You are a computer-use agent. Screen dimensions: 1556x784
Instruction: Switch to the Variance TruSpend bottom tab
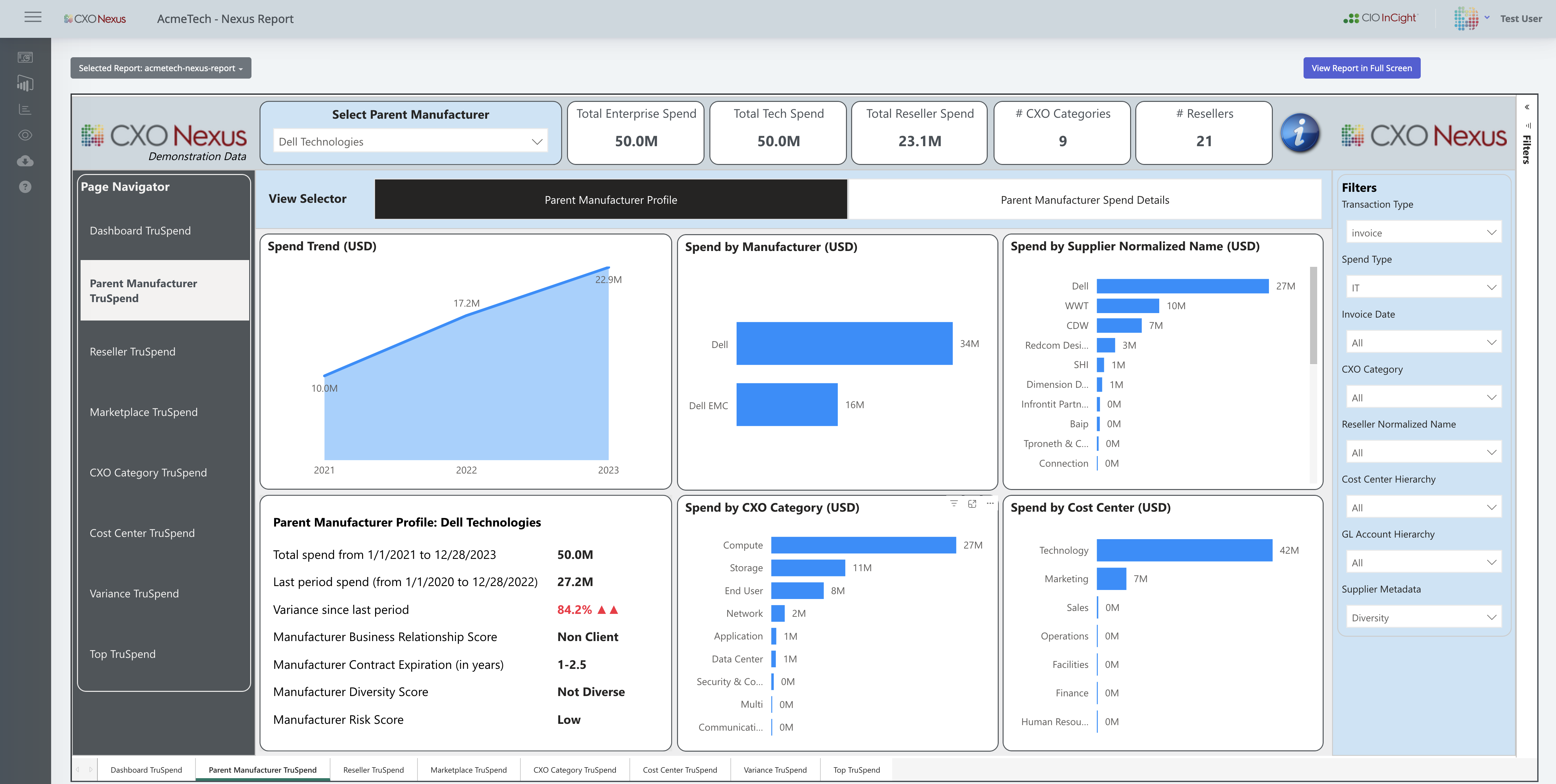(x=775, y=769)
